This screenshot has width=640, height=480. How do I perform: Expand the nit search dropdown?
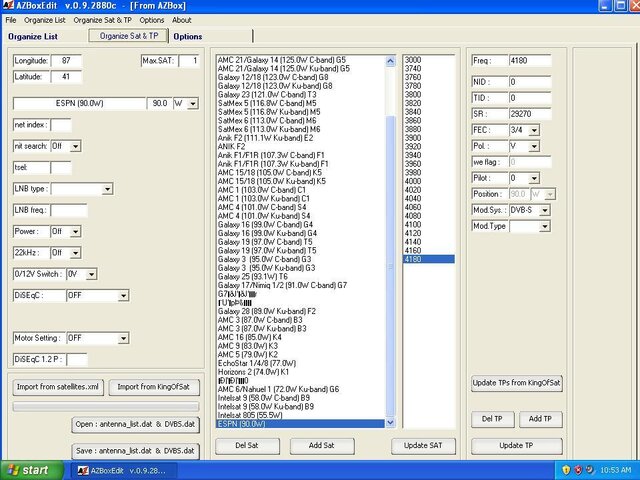75,146
